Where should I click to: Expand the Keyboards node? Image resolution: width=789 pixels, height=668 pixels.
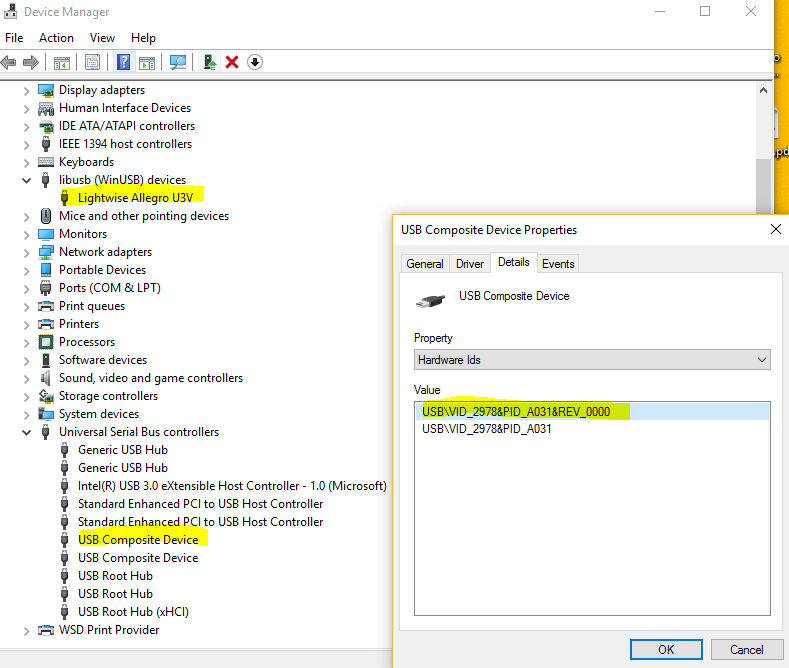tap(27, 163)
